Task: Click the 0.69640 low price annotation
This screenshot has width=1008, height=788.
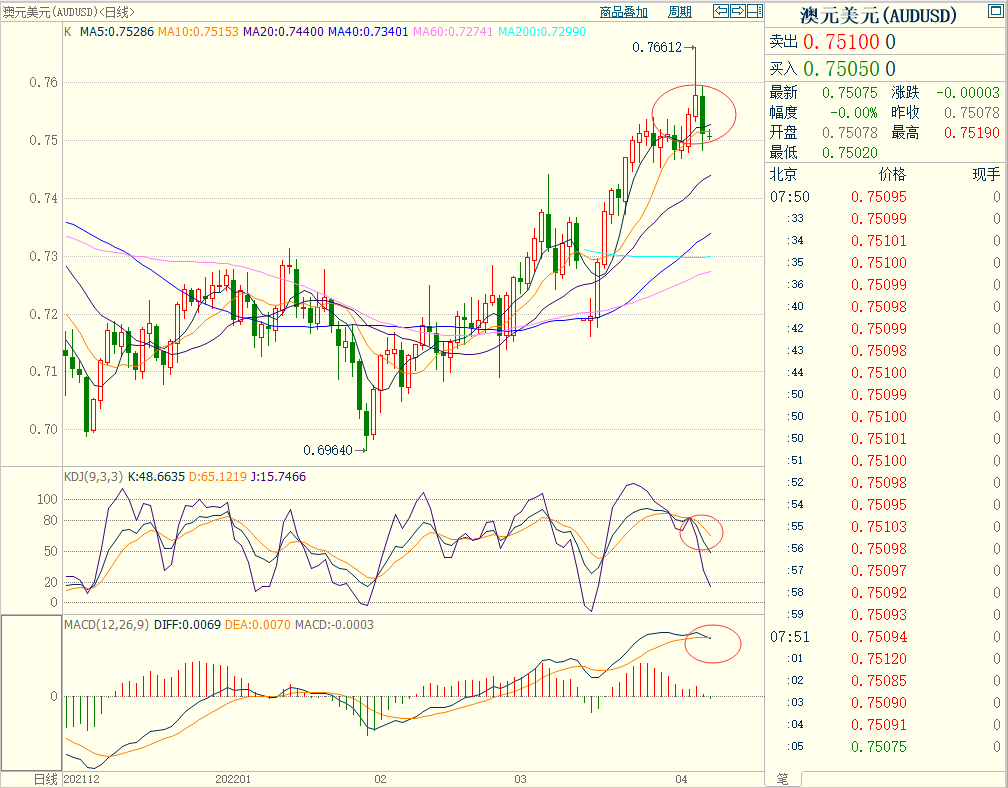Action: (328, 451)
